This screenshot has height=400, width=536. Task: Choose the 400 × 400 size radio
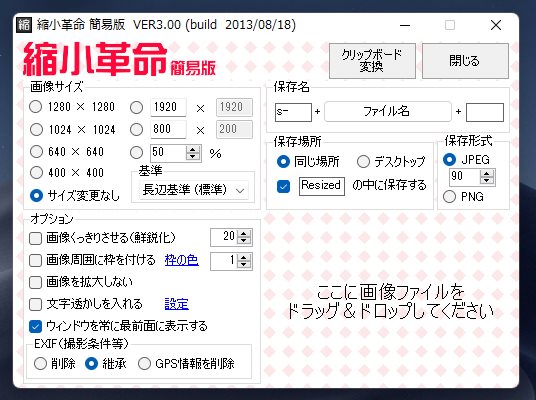click(36, 173)
